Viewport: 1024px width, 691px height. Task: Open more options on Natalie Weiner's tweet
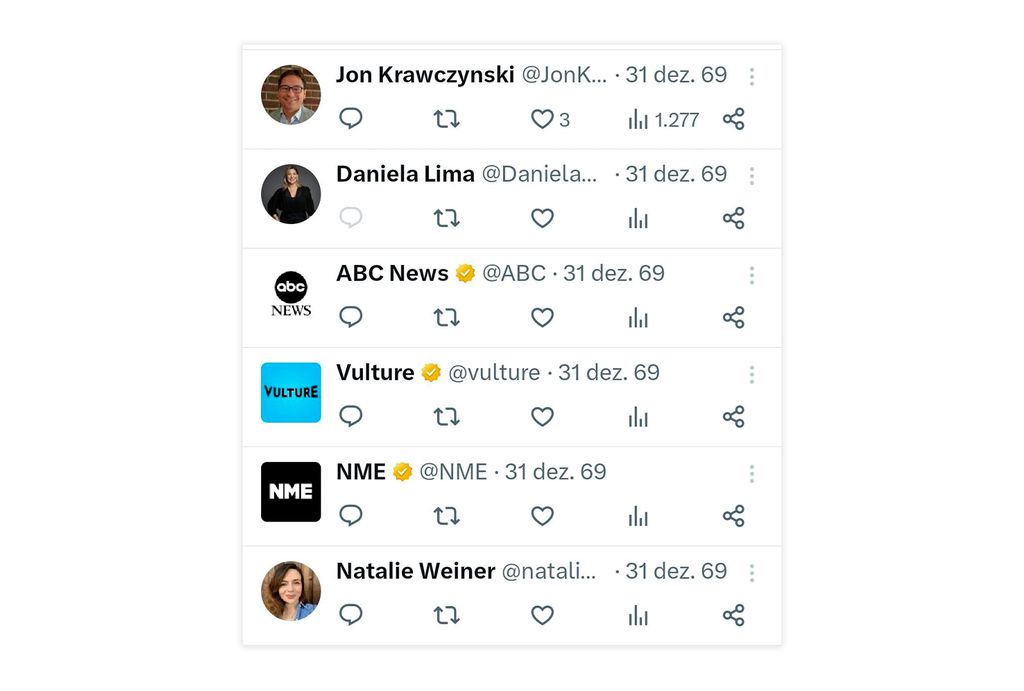tap(751, 572)
